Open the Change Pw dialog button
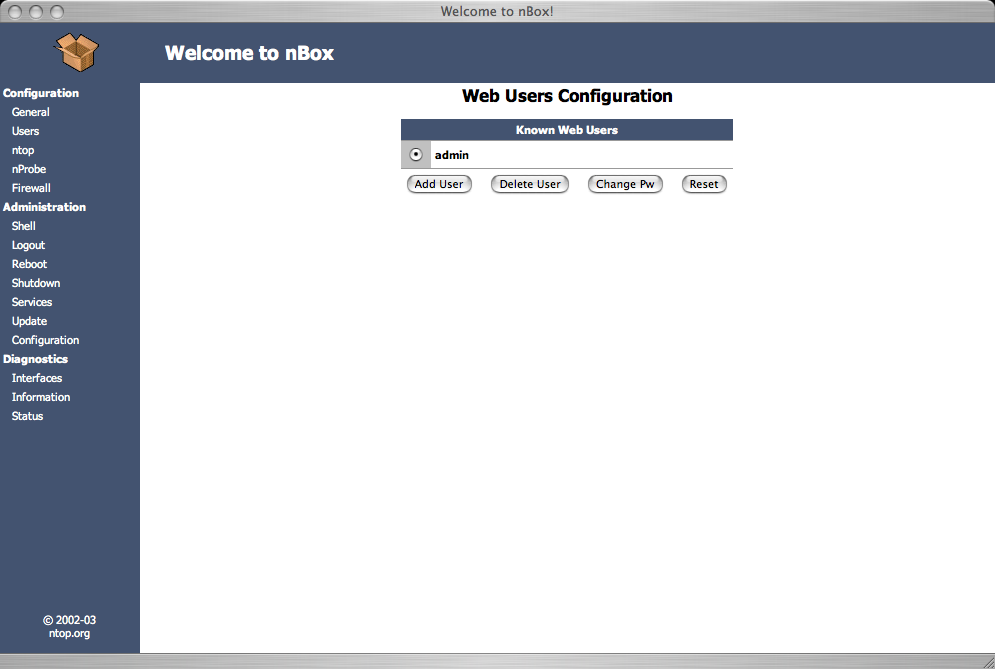995x669 pixels. point(625,184)
